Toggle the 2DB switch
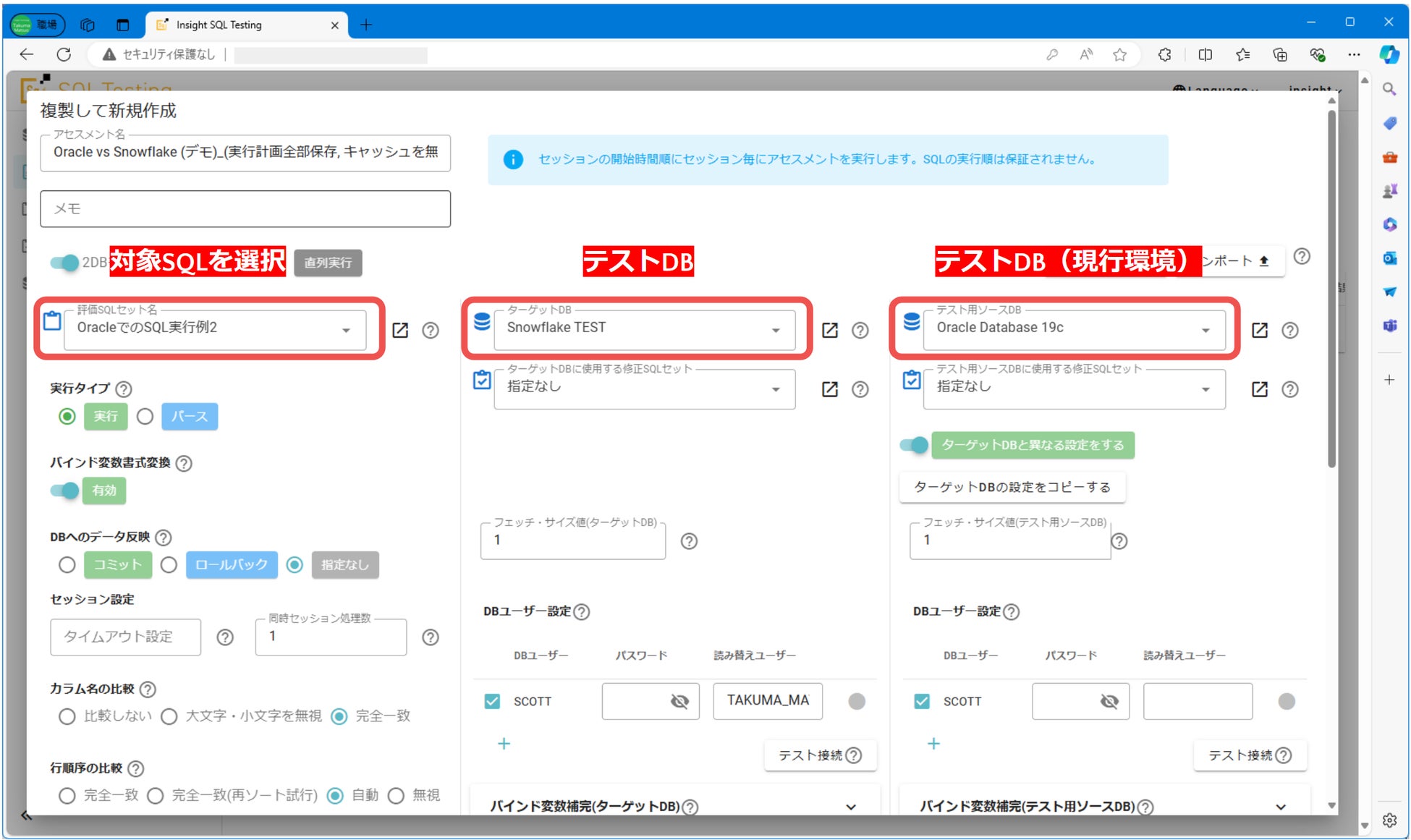Image resolution: width=1411 pixels, height=840 pixels. (x=65, y=263)
